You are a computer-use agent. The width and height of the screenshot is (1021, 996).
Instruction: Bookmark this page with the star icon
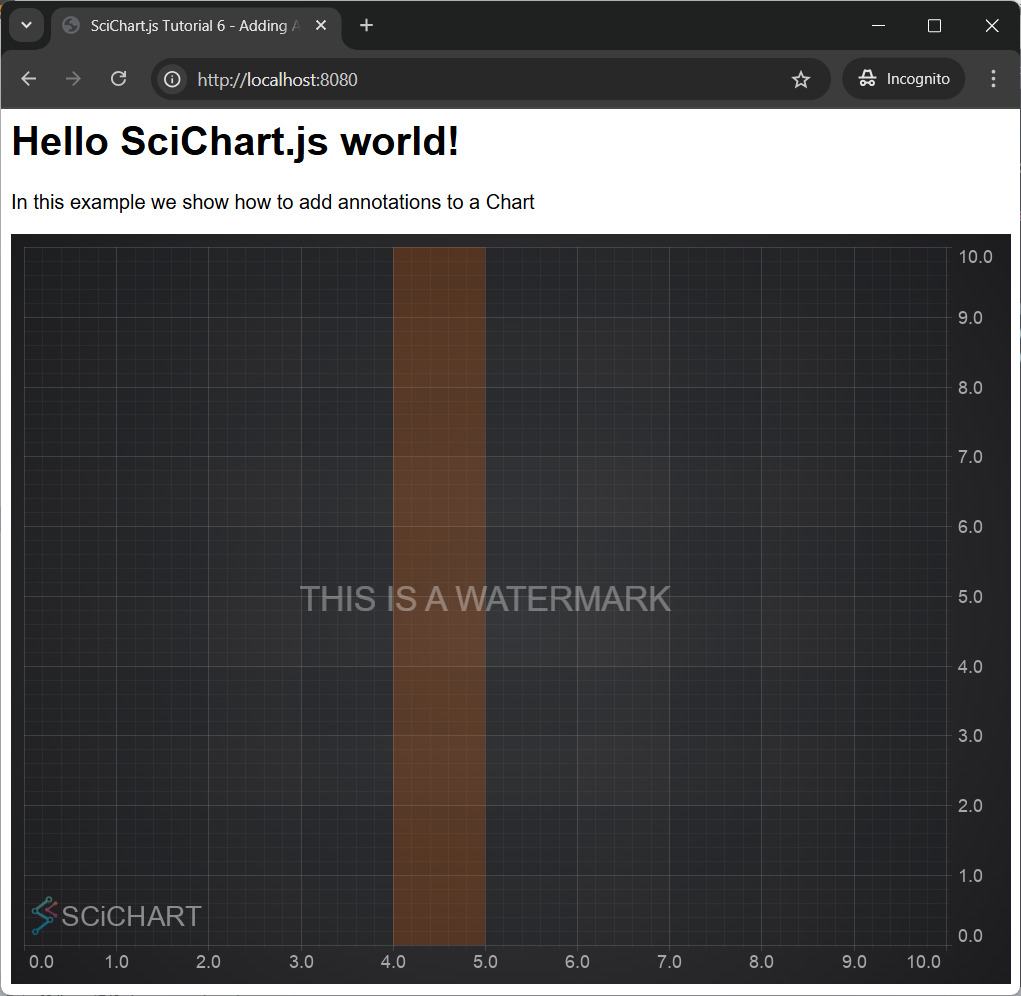point(800,79)
